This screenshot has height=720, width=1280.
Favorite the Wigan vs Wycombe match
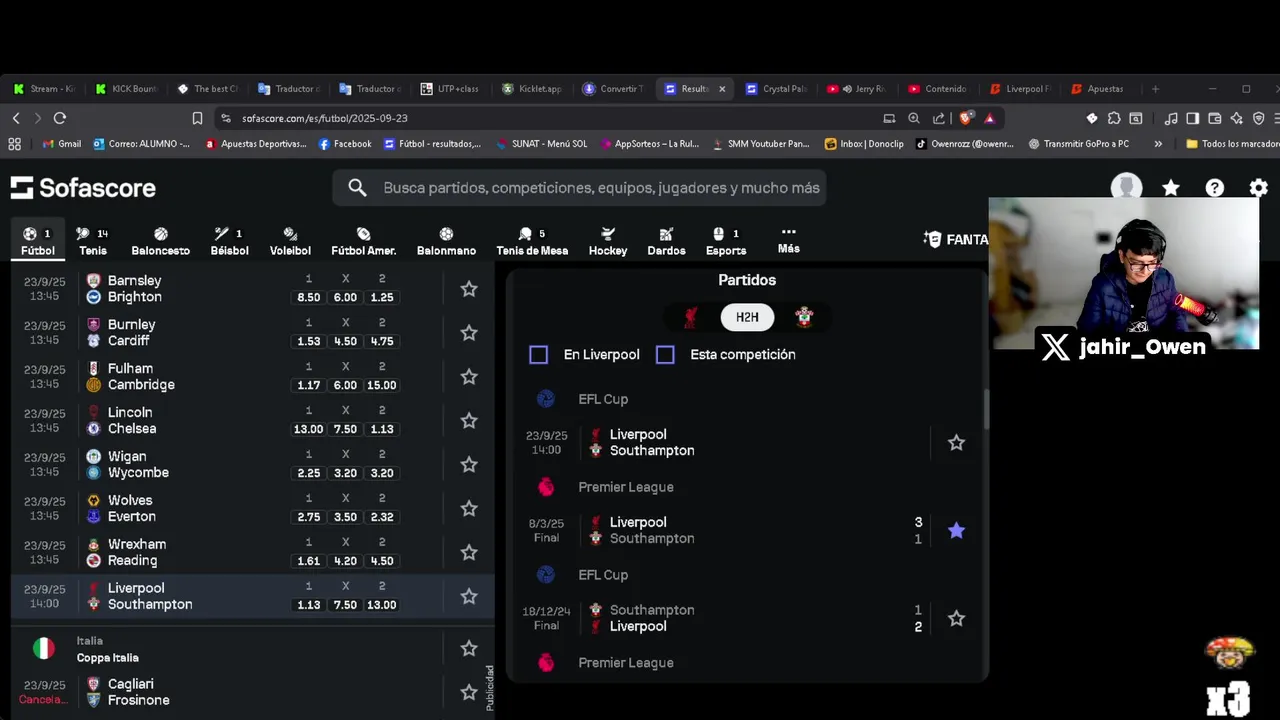pyautogui.click(x=469, y=465)
